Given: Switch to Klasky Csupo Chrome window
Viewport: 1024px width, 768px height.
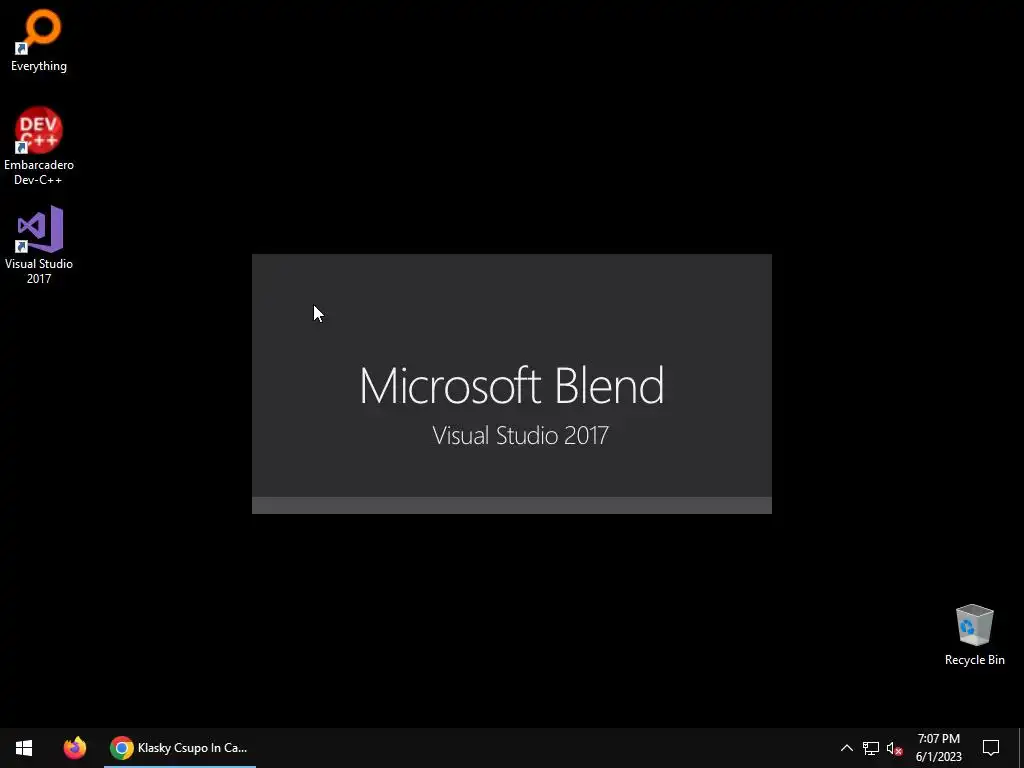Looking at the screenshot, I should 180,748.
